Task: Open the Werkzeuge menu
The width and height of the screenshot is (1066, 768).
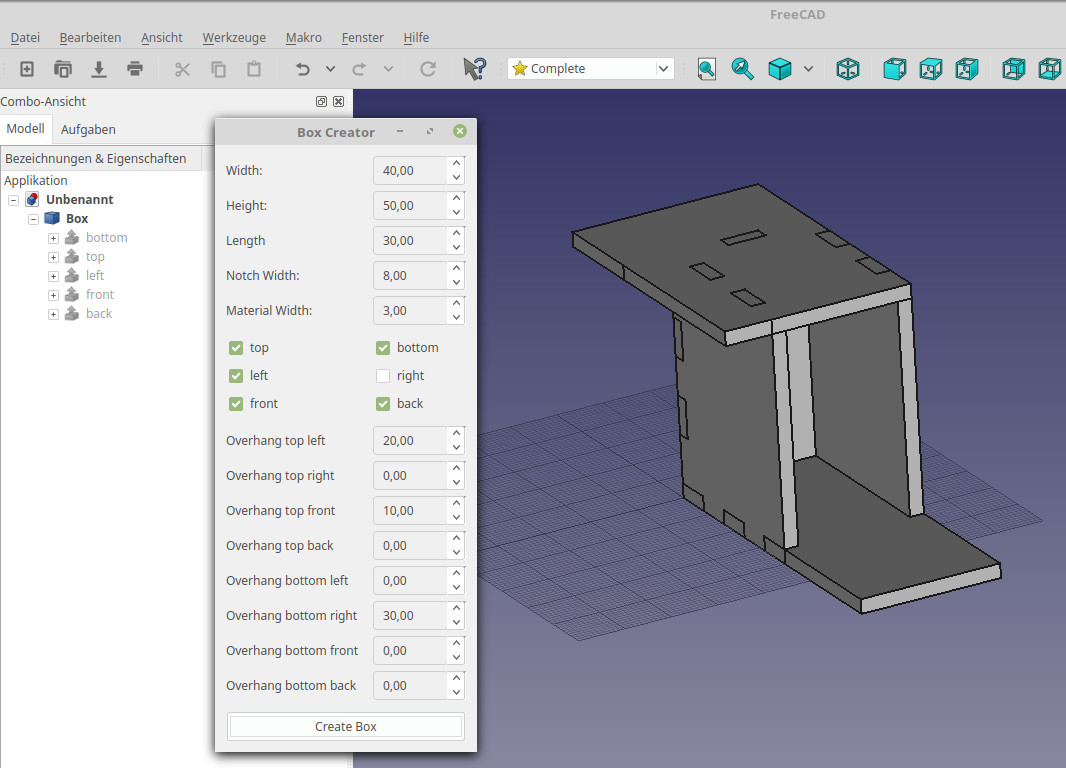Action: click(234, 37)
